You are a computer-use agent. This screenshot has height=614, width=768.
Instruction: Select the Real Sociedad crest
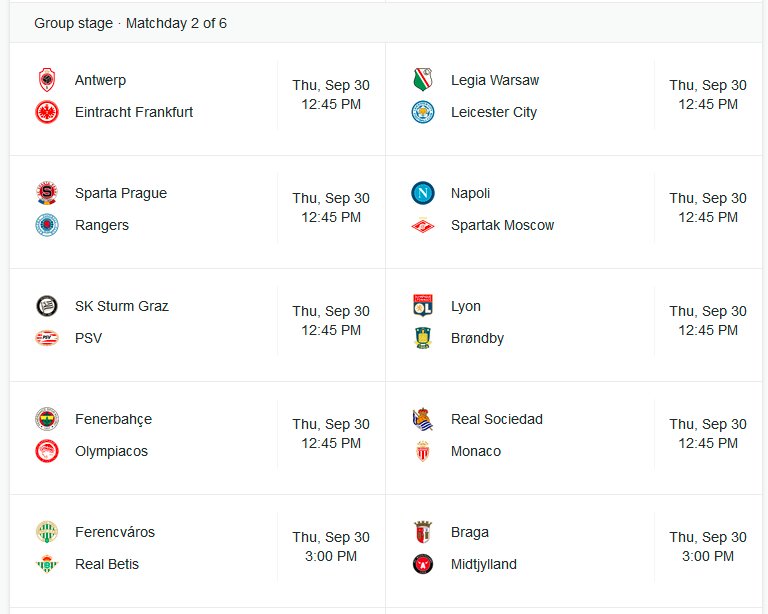[423, 419]
